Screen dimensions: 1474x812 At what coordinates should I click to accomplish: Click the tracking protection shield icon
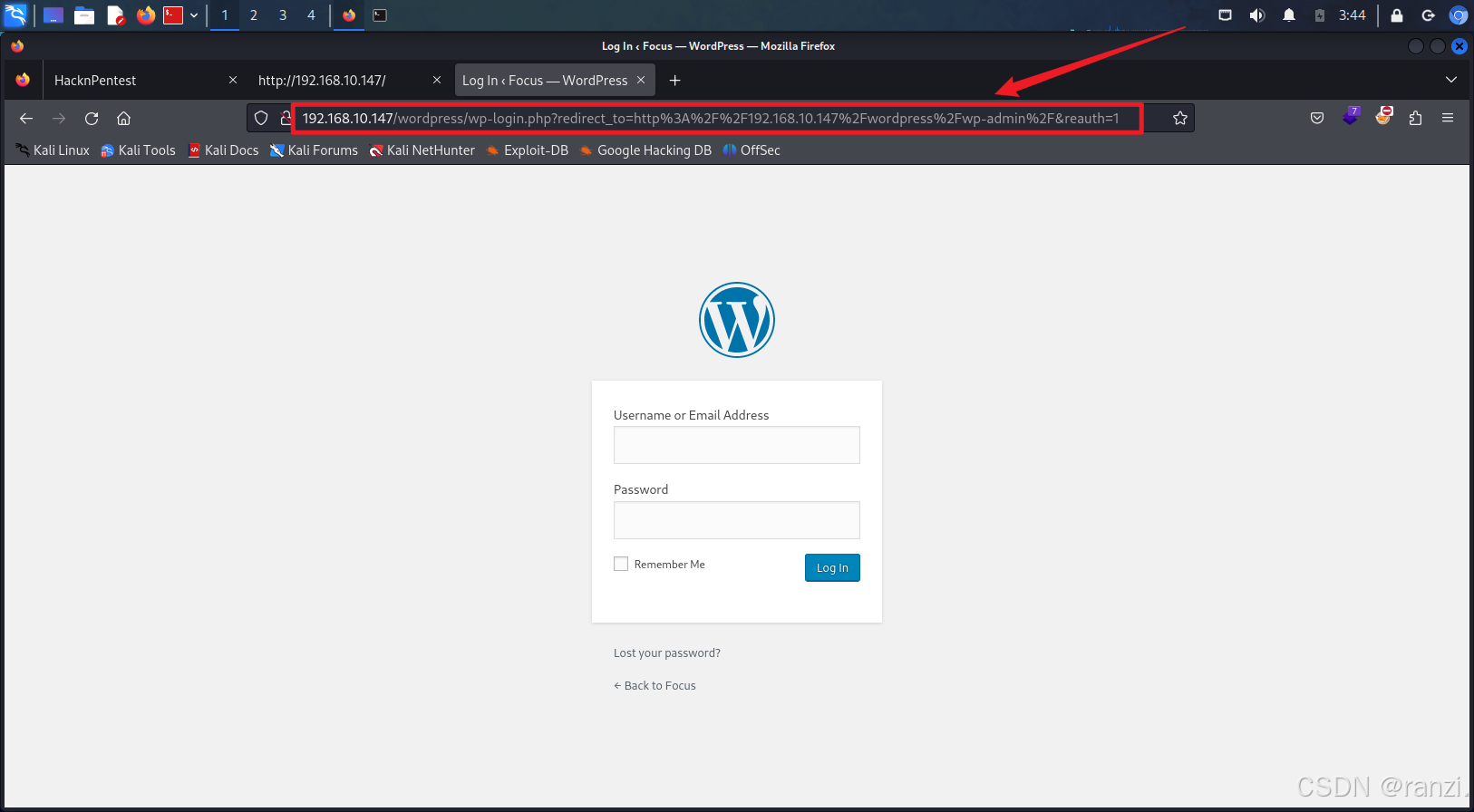click(x=261, y=119)
